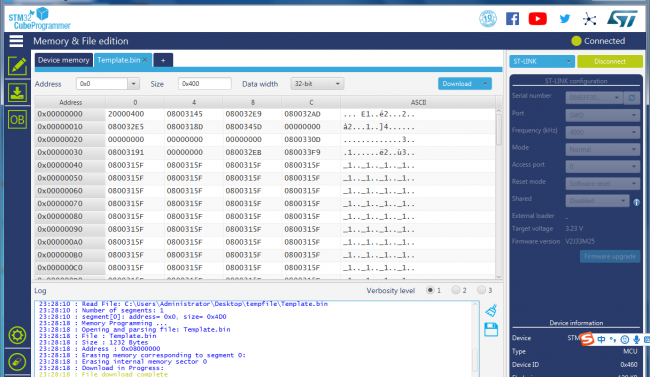Expand the Download button arrow

[485, 84]
